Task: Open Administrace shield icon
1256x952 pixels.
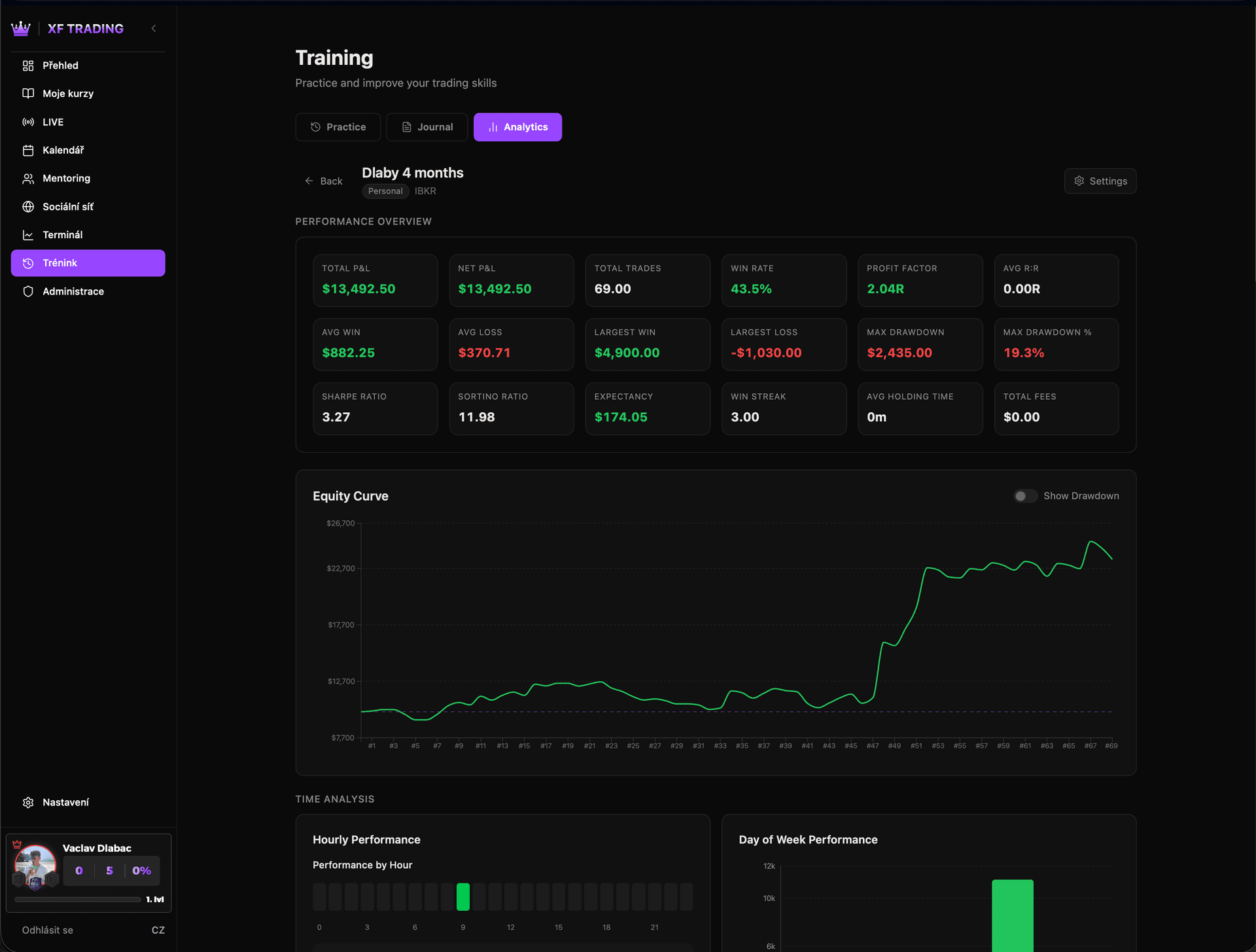Action: 28,292
